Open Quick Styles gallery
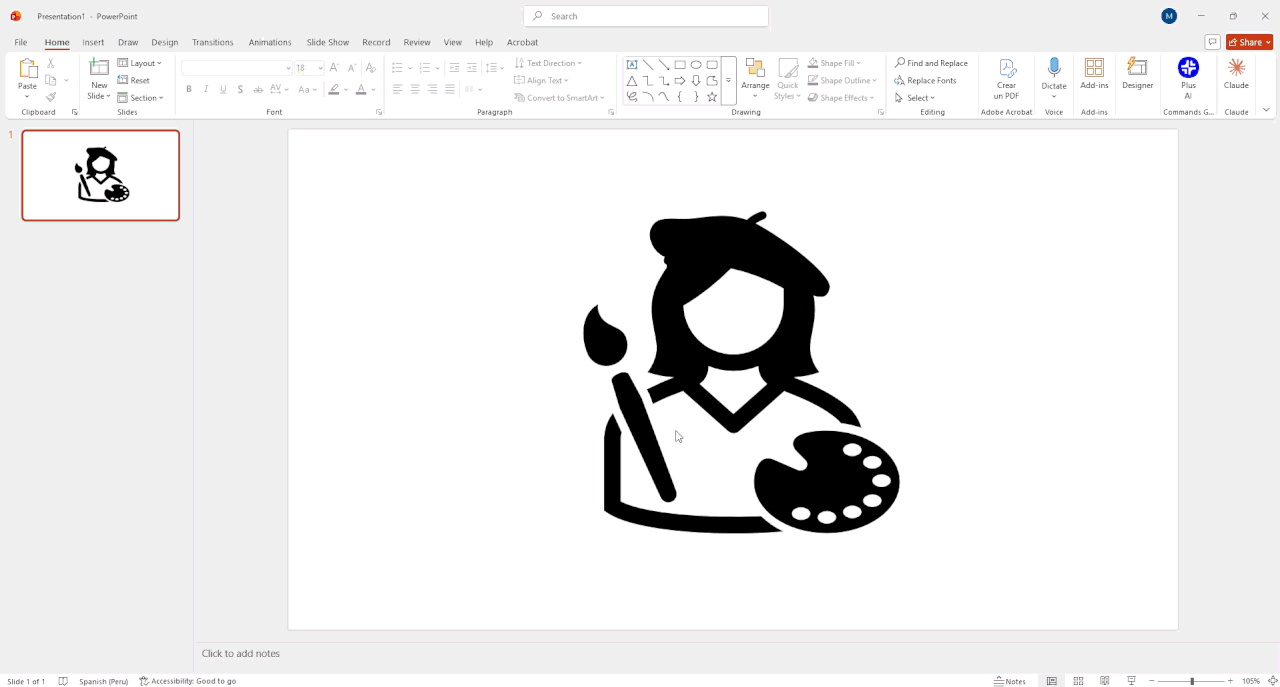 point(788,79)
